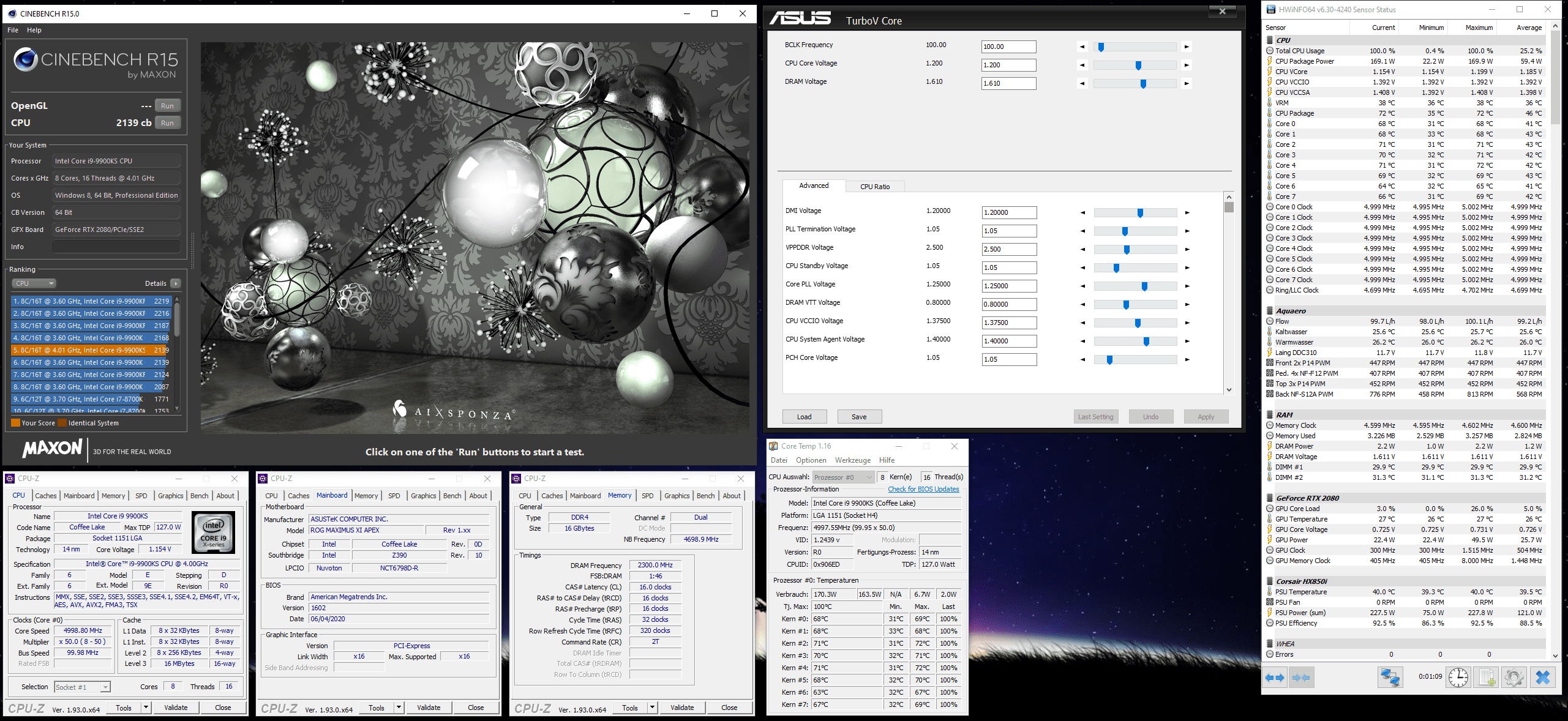Click TurboV Advanced panel scroll-down arrow
The image size is (1568, 721).
1229,389
